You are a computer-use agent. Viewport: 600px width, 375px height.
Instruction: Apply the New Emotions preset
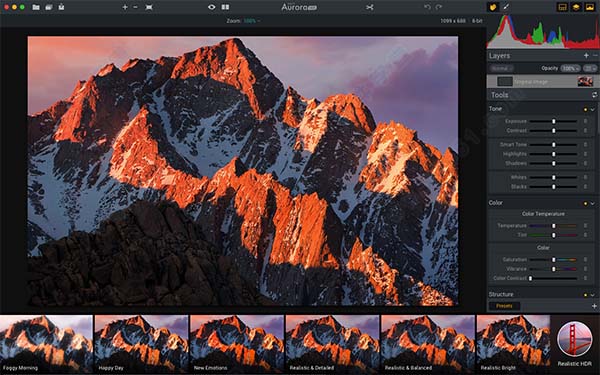coord(237,344)
